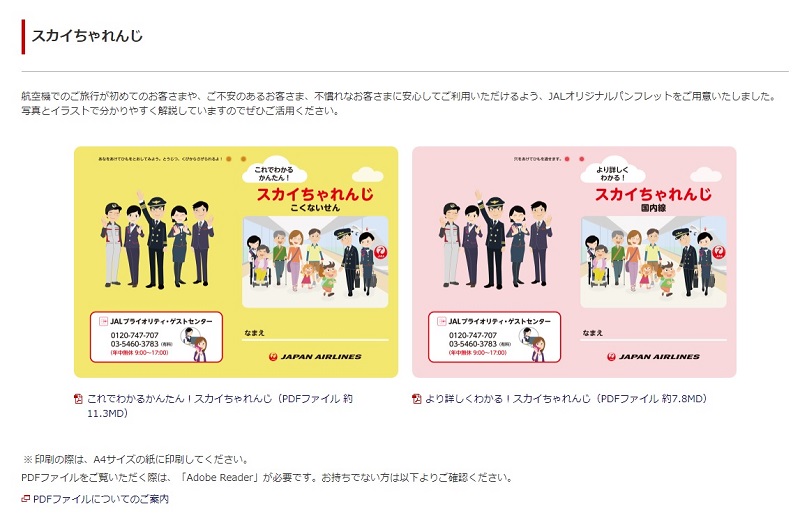
Task: Click external-link icon before PDFファイルについてのご案内
Action: (26, 498)
